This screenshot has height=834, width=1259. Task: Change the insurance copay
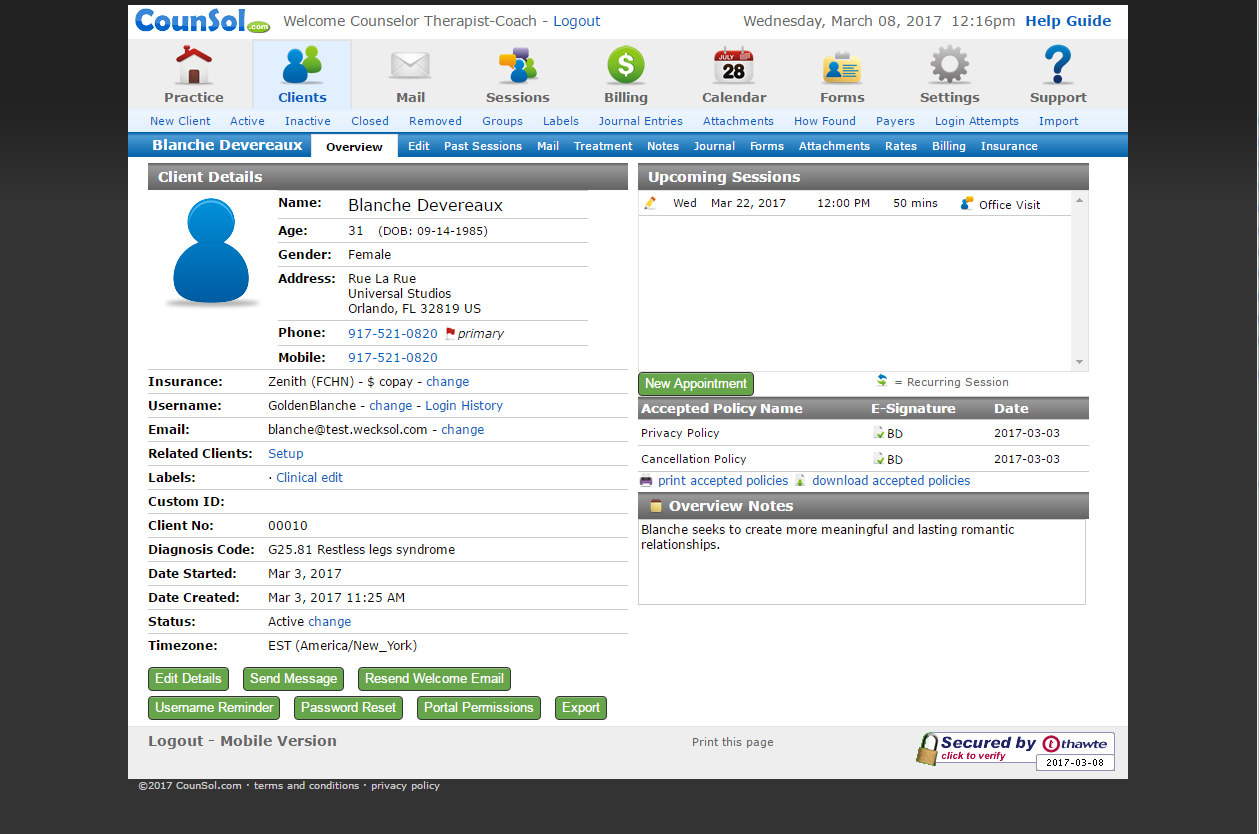coord(447,382)
